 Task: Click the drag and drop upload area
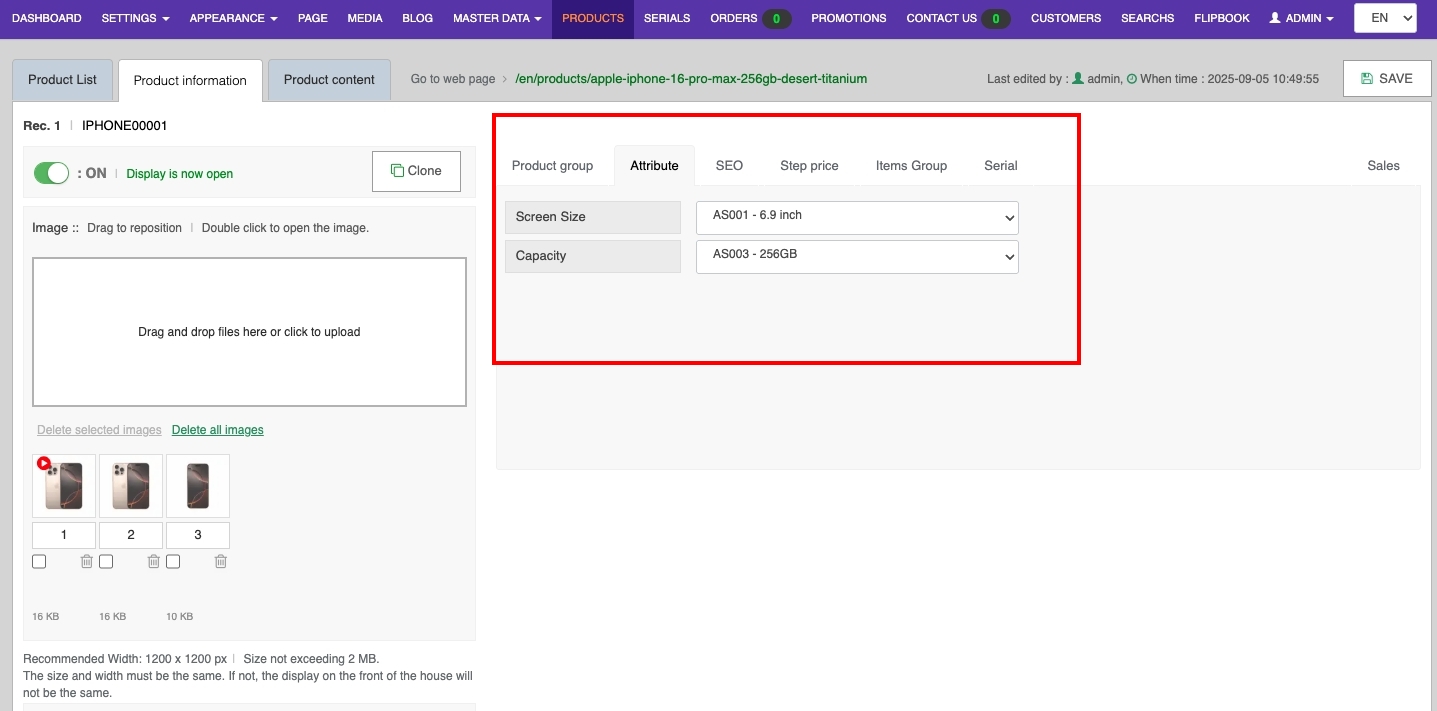coord(249,332)
